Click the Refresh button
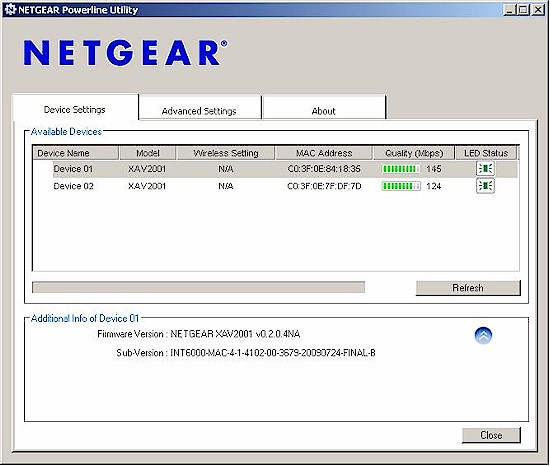This screenshot has width=550, height=466. pyautogui.click(x=468, y=288)
